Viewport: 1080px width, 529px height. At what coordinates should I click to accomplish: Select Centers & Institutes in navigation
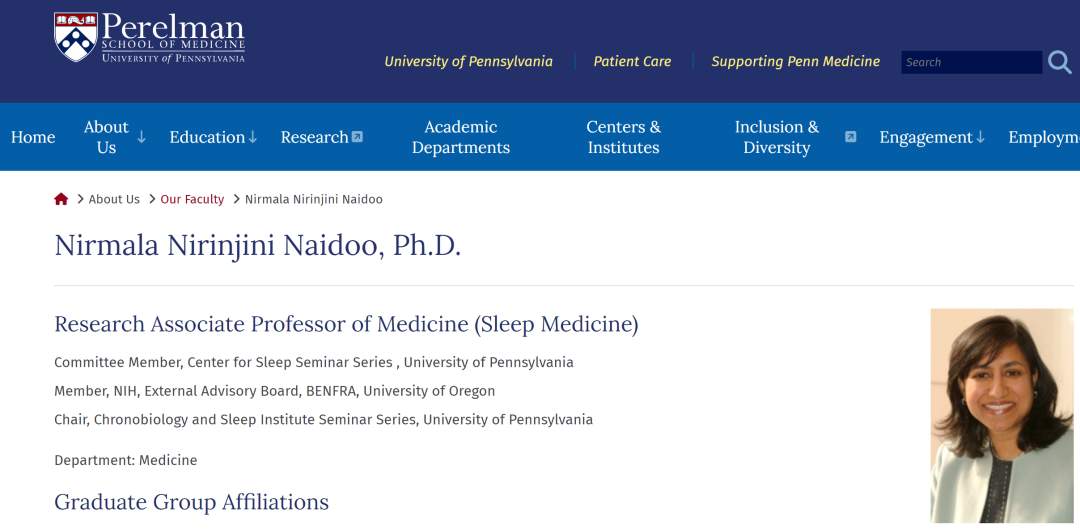pyautogui.click(x=623, y=137)
